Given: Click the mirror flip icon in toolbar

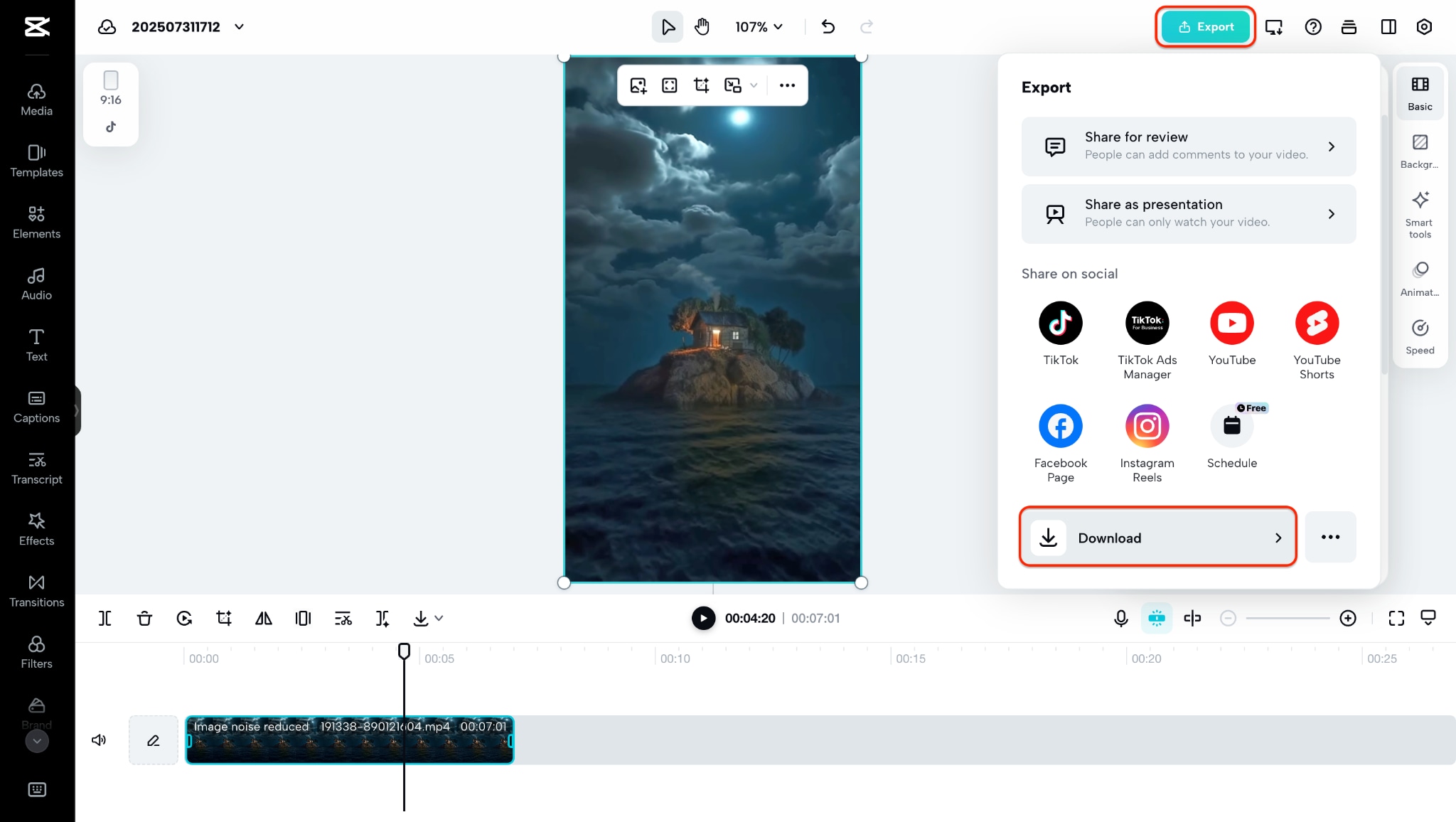Looking at the screenshot, I should pos(263,619).
